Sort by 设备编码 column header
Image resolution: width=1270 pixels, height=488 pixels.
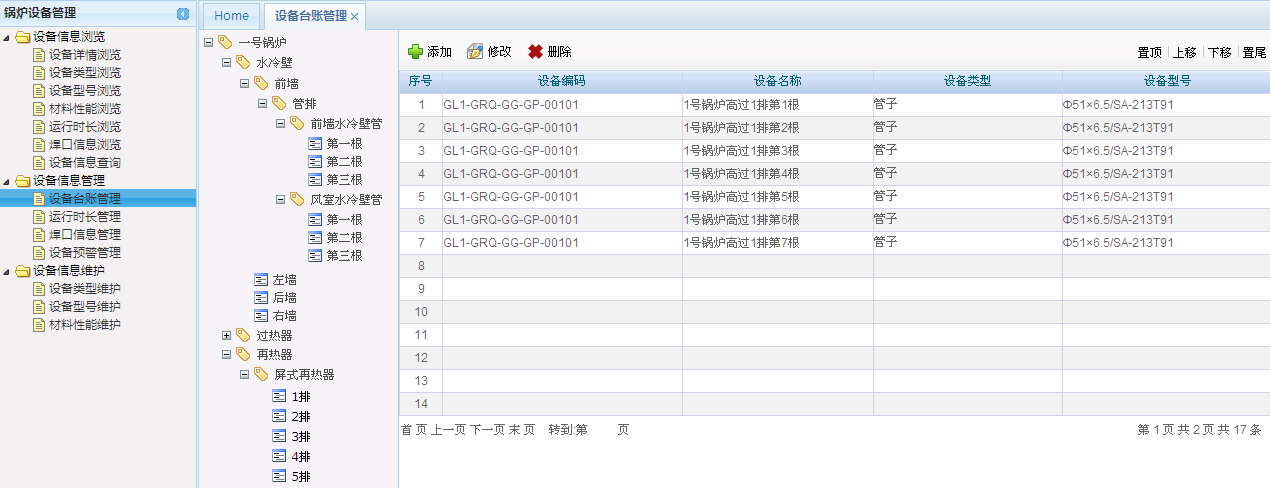tap(561, 81)
